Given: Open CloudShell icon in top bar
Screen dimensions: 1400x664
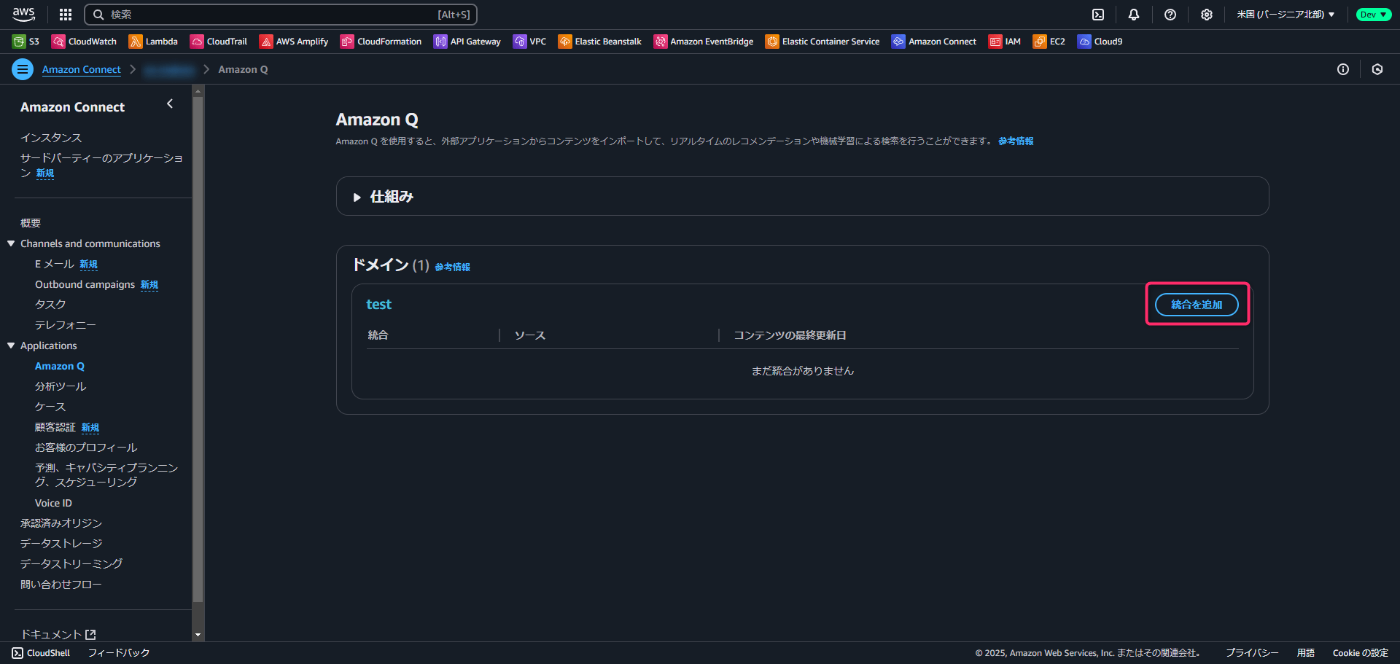Looking at the screenshot, I should click(1097, 15).
